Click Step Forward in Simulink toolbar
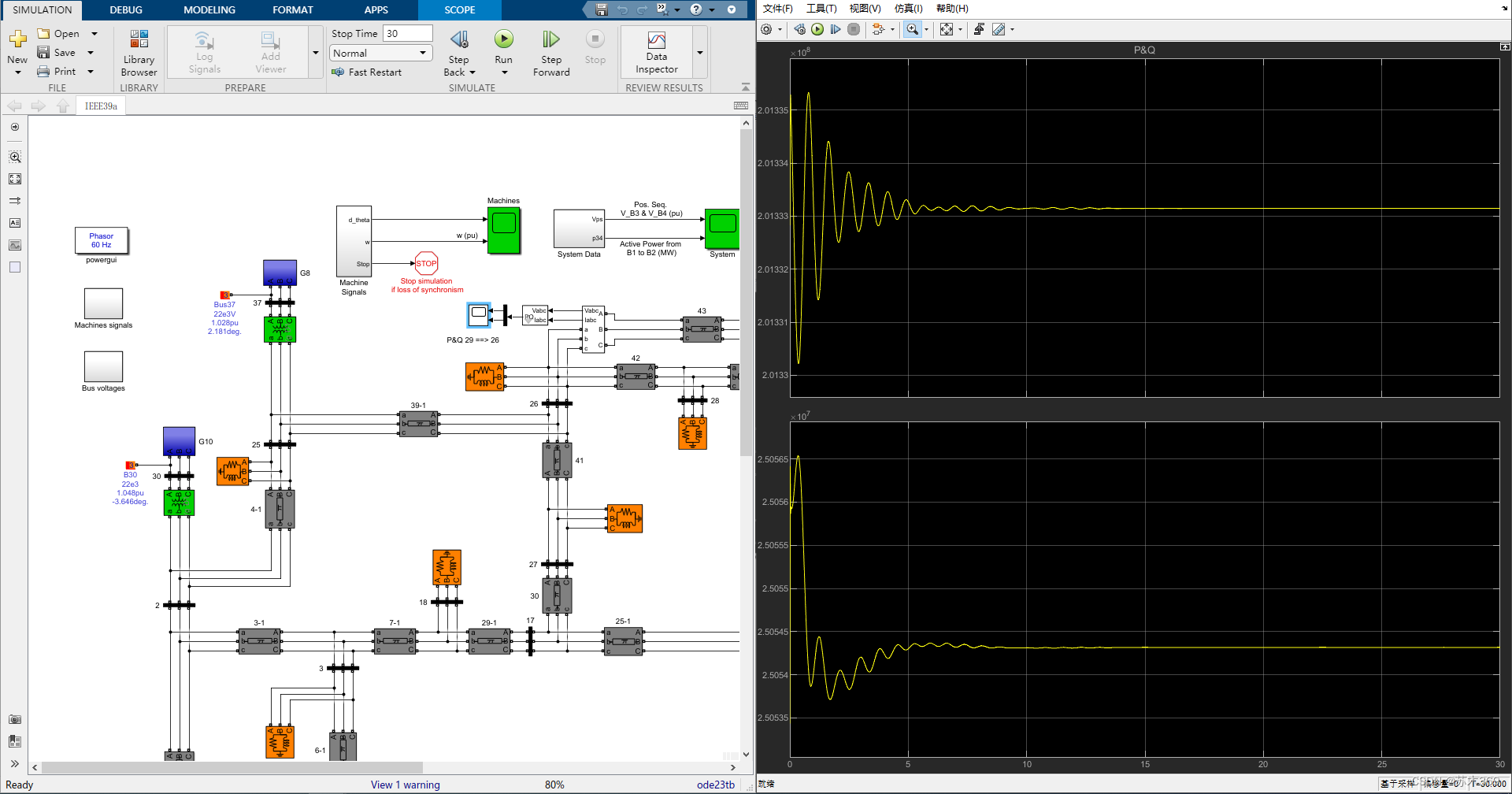This screenshot has height=794, width=1512. 551,53
